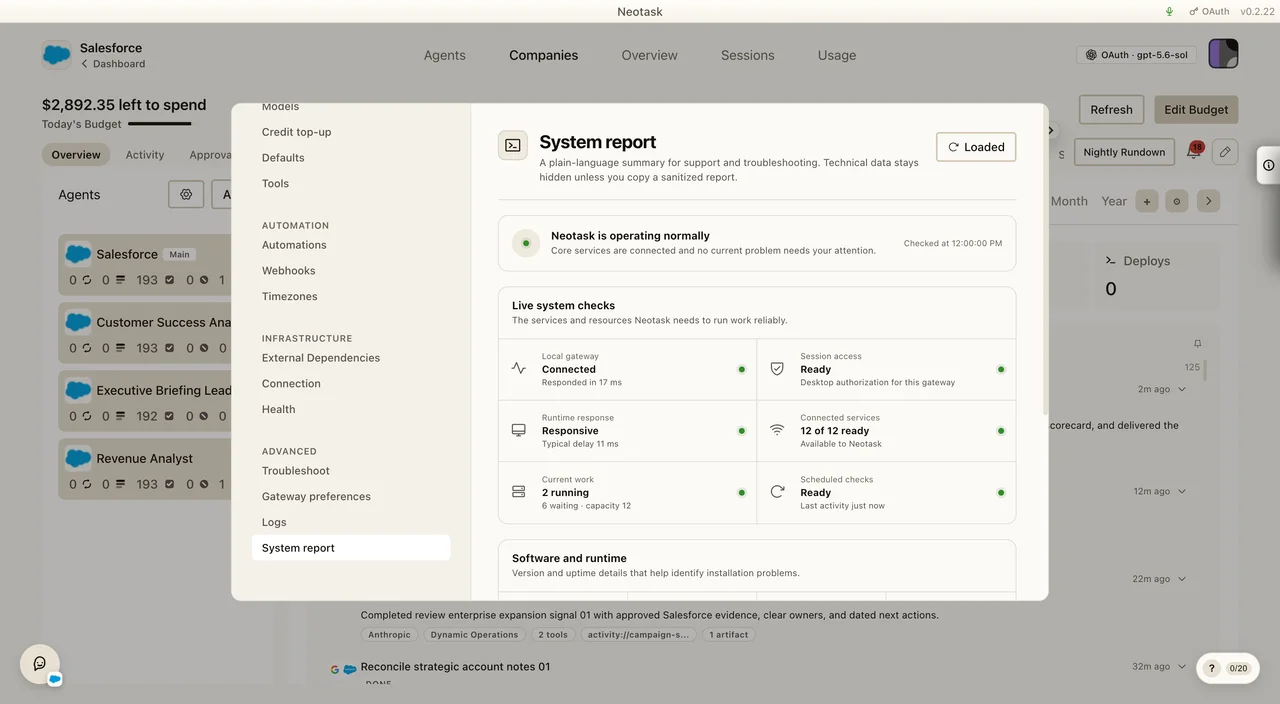
Task: Click the Today's Budget progress bar
Action: 160,124
